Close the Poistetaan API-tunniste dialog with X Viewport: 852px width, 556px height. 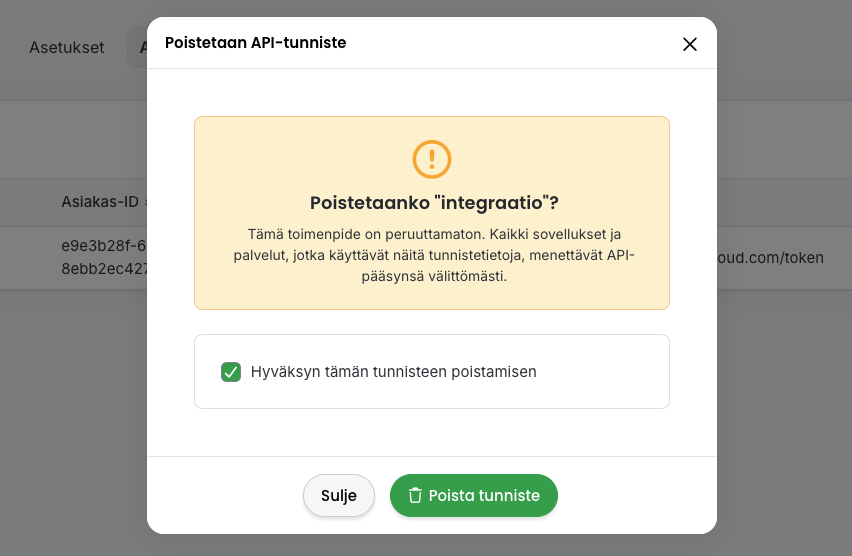click(x=690, y=44)
